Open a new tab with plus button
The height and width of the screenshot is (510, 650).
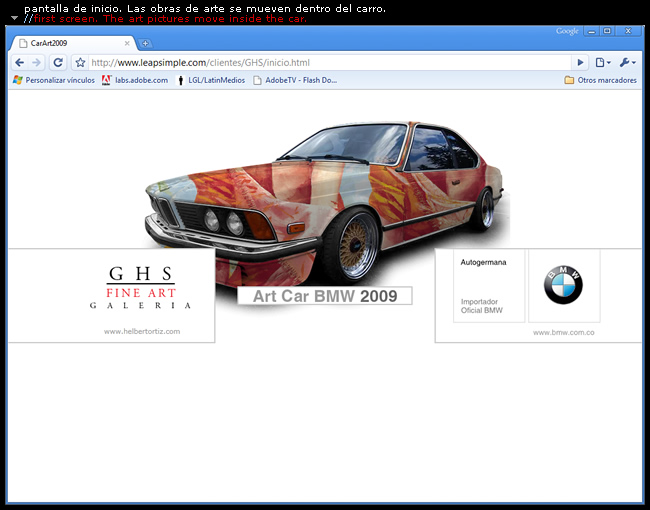tap(146, 43)
